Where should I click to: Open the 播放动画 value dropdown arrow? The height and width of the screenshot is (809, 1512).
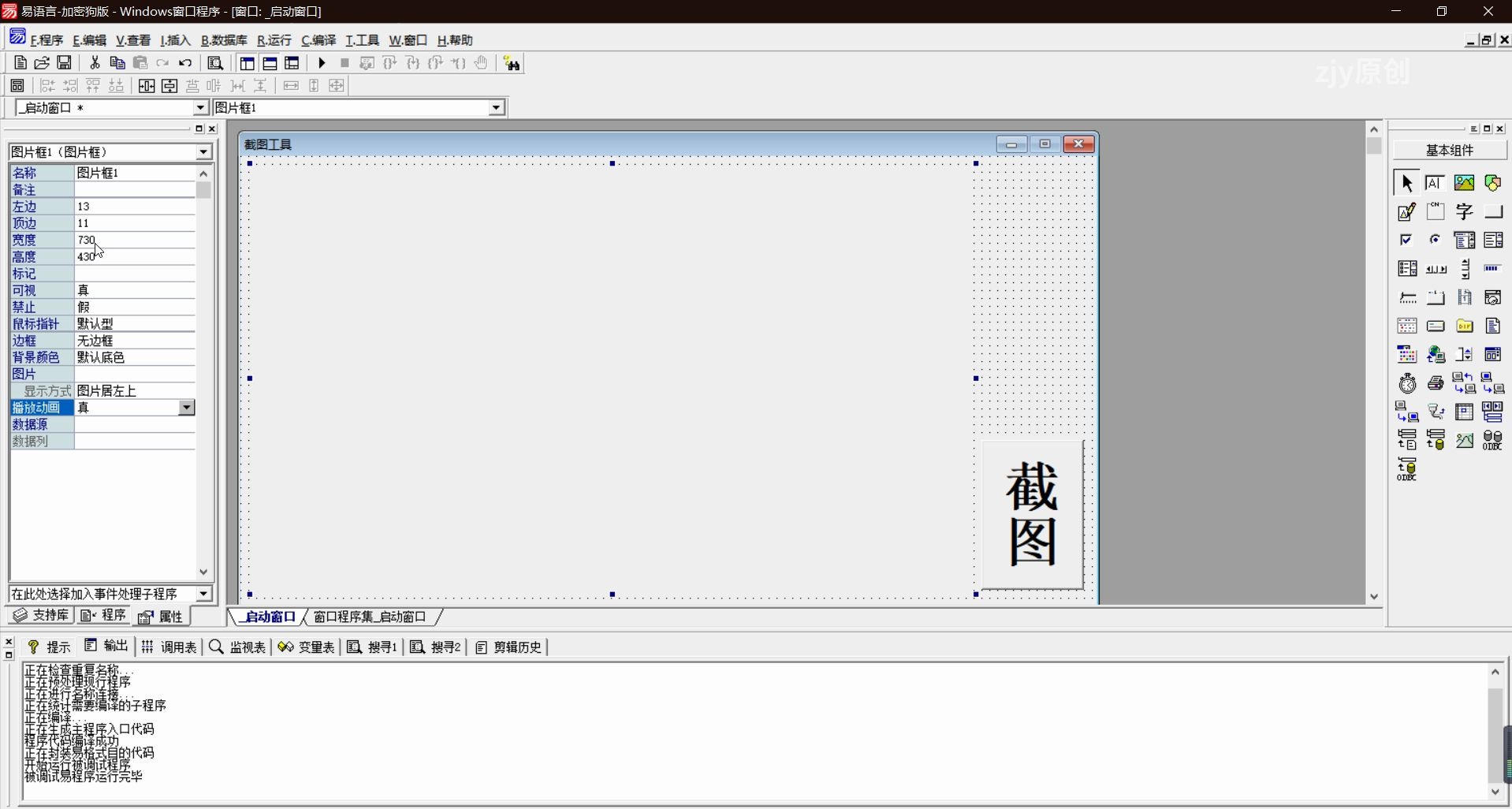click(x=187, y=408)
